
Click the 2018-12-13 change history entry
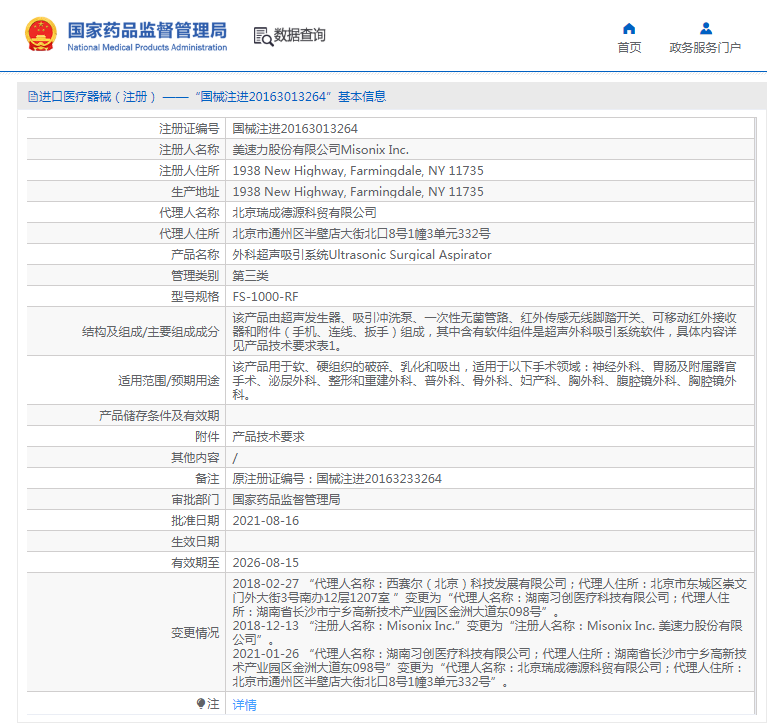(x=487, y=633)
